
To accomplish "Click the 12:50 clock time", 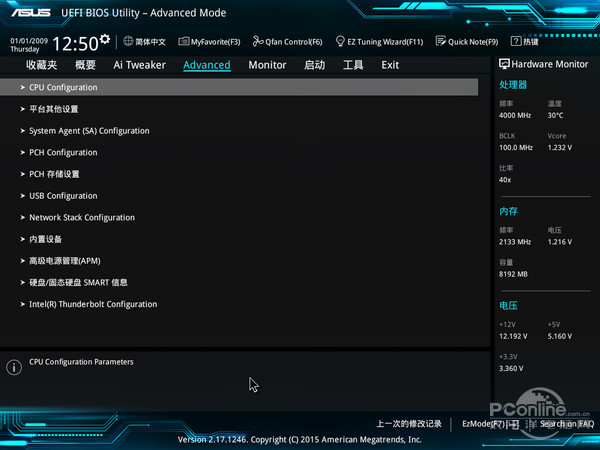I will (75, 44).
